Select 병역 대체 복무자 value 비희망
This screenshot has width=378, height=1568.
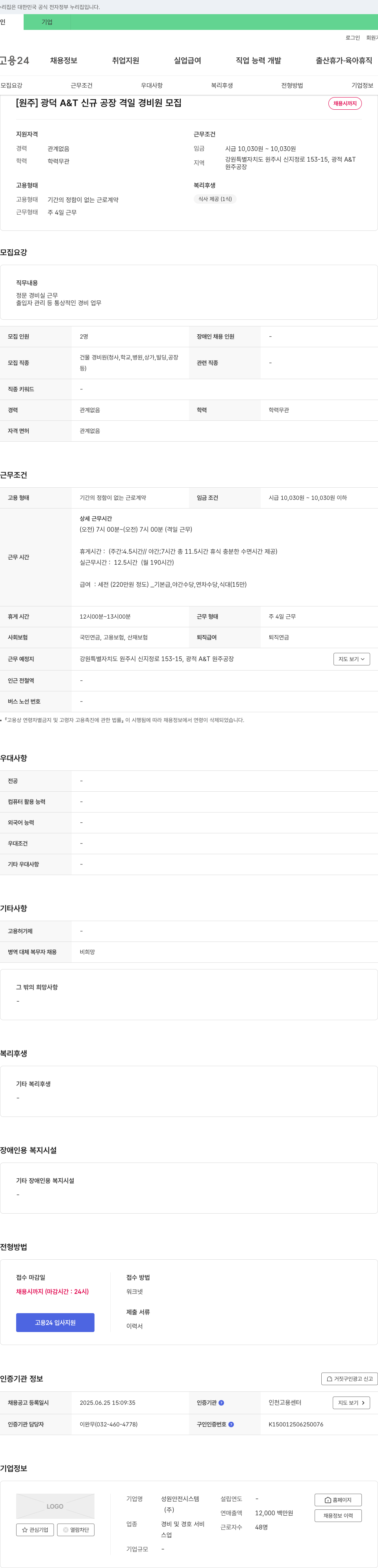click(x=87, y=952)
